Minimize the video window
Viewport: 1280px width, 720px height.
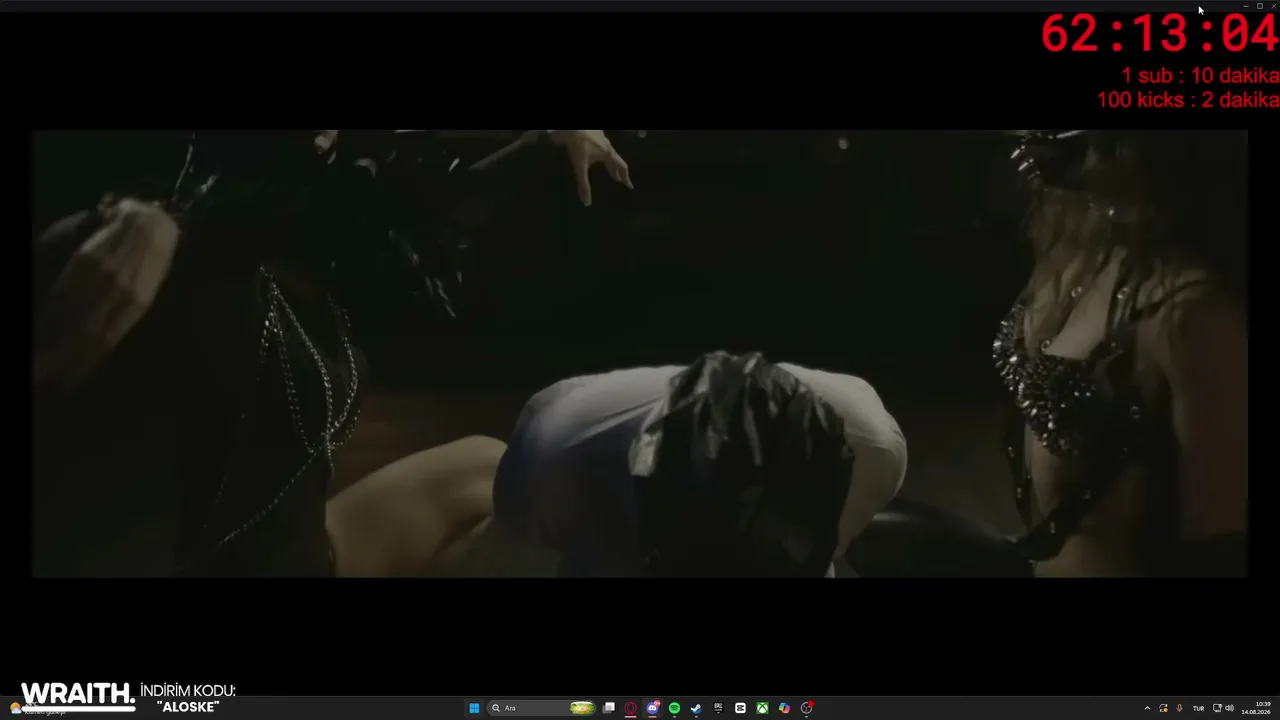click(x=1245, y=6)
